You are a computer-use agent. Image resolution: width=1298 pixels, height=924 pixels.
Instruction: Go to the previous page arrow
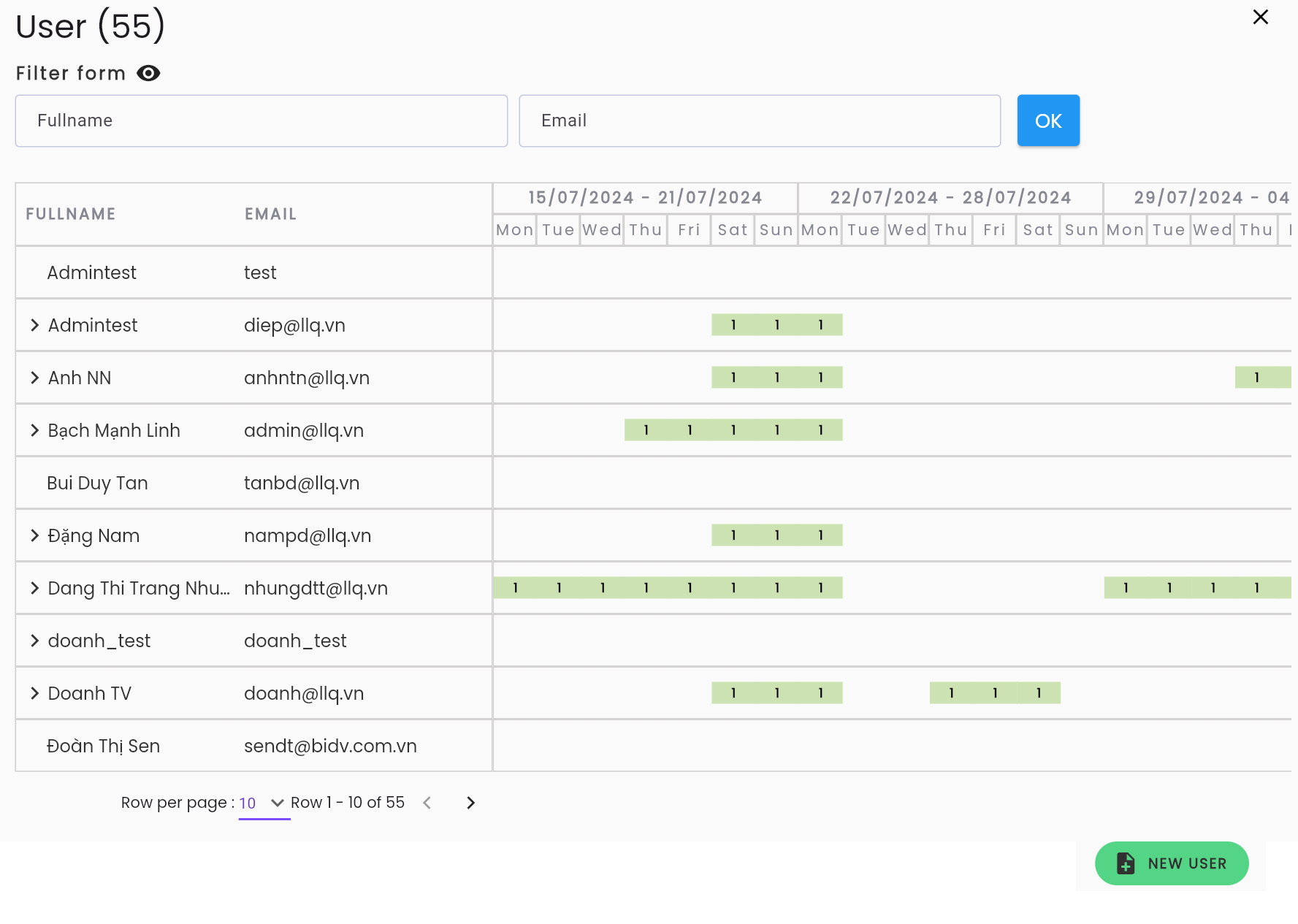tap(427, 803)
